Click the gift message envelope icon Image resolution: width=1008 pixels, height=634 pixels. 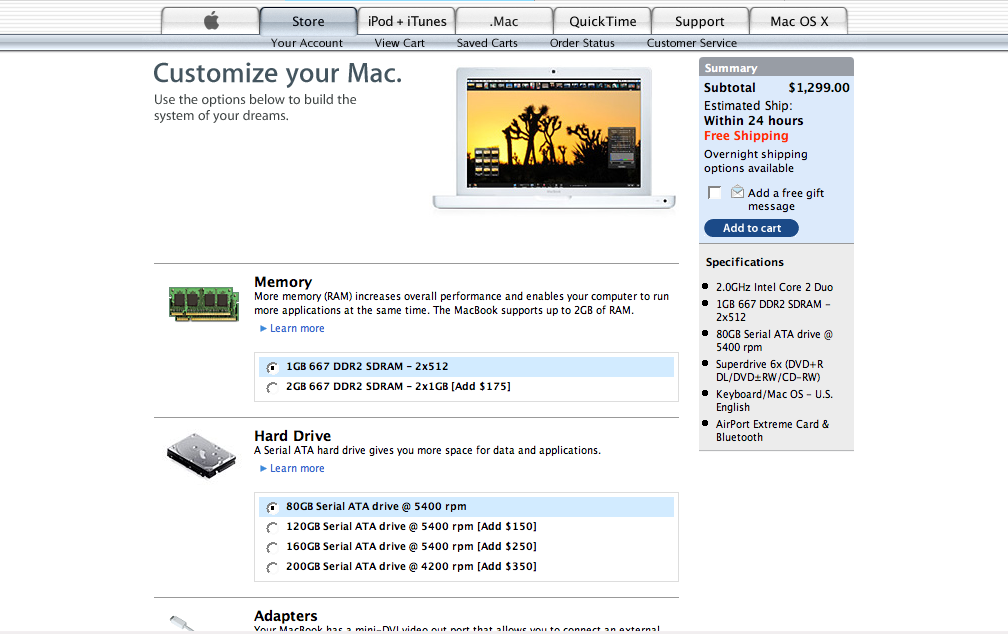coord(737,192)
